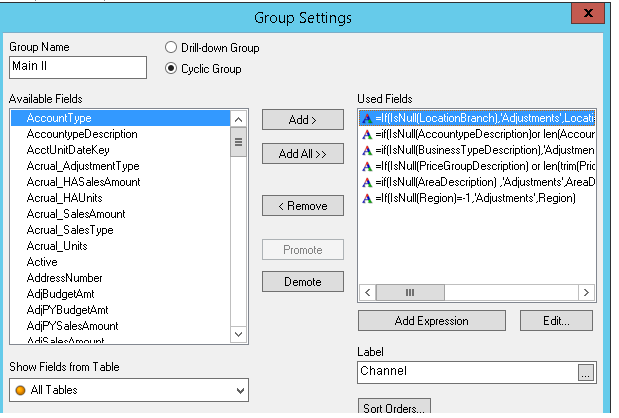Image resolution: width=619 pixels, height=418 pixels.
Task: Click the expression icon beside the AccountypeDescription entry
Action: (x=366, y=134)
